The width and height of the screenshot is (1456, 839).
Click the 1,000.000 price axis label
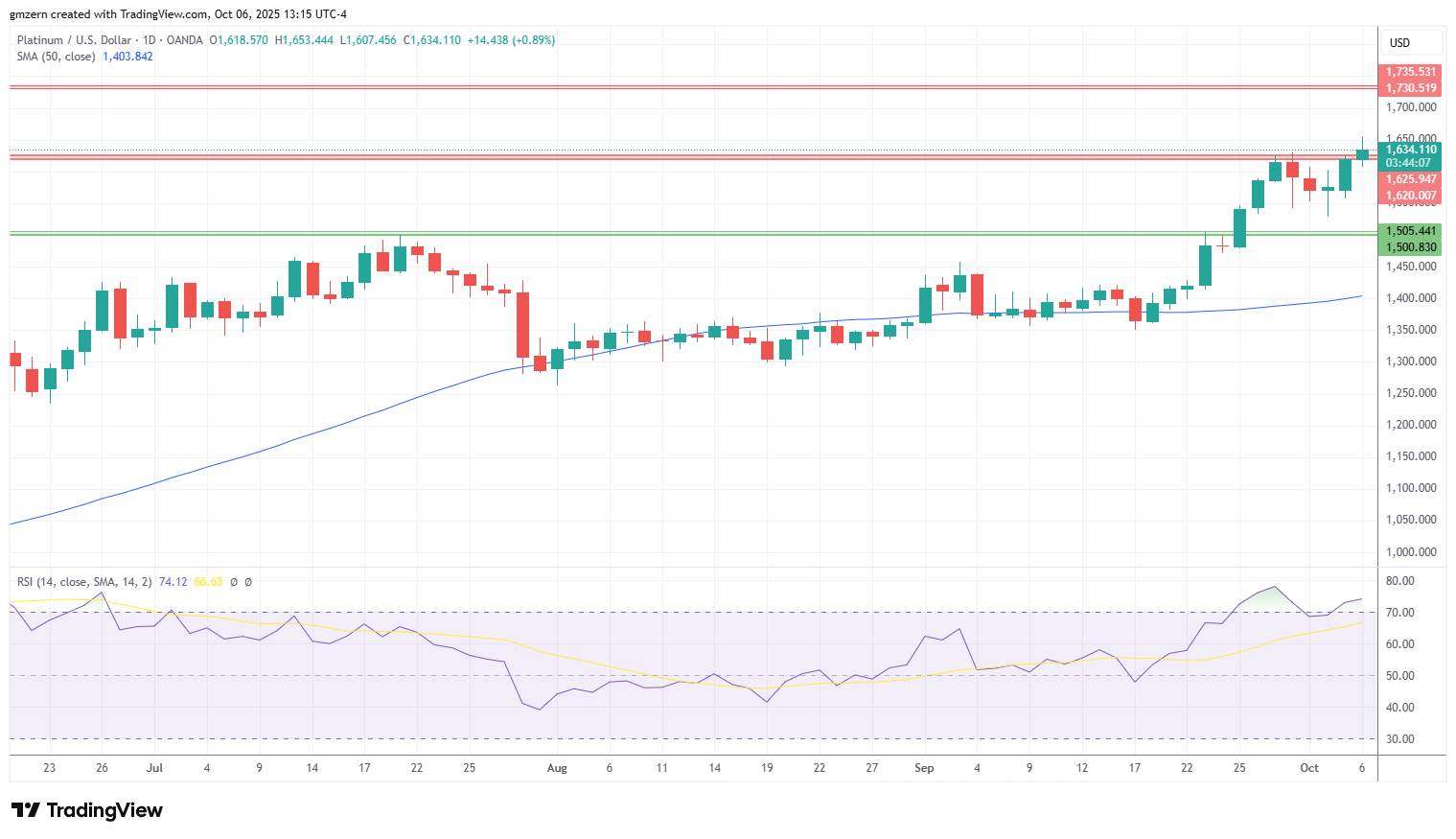pyautogui.click(x=1411, y=552)
